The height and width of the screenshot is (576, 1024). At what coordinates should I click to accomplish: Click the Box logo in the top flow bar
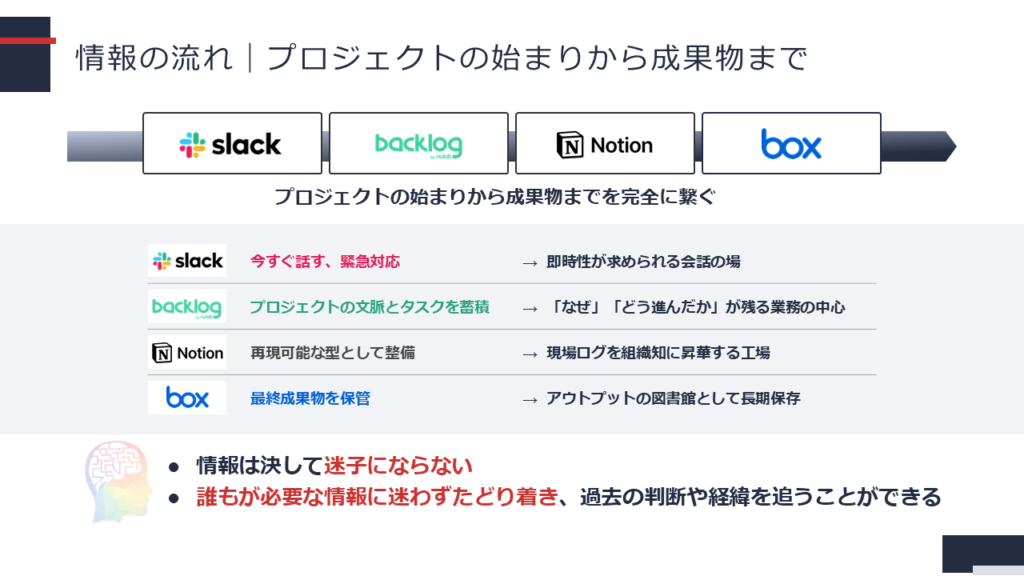click(x=791, y=144)
